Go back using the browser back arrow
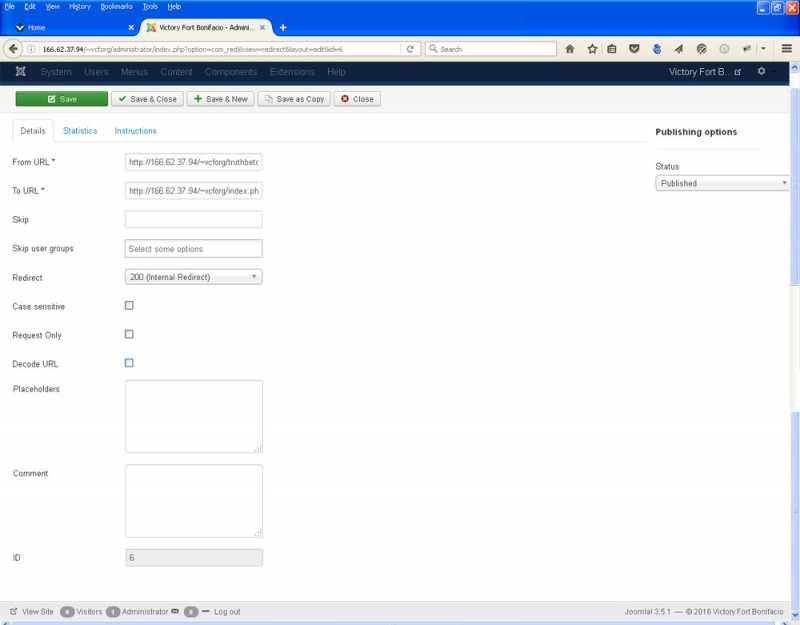This screenshot has width=800, height=625. pos(13,49)
